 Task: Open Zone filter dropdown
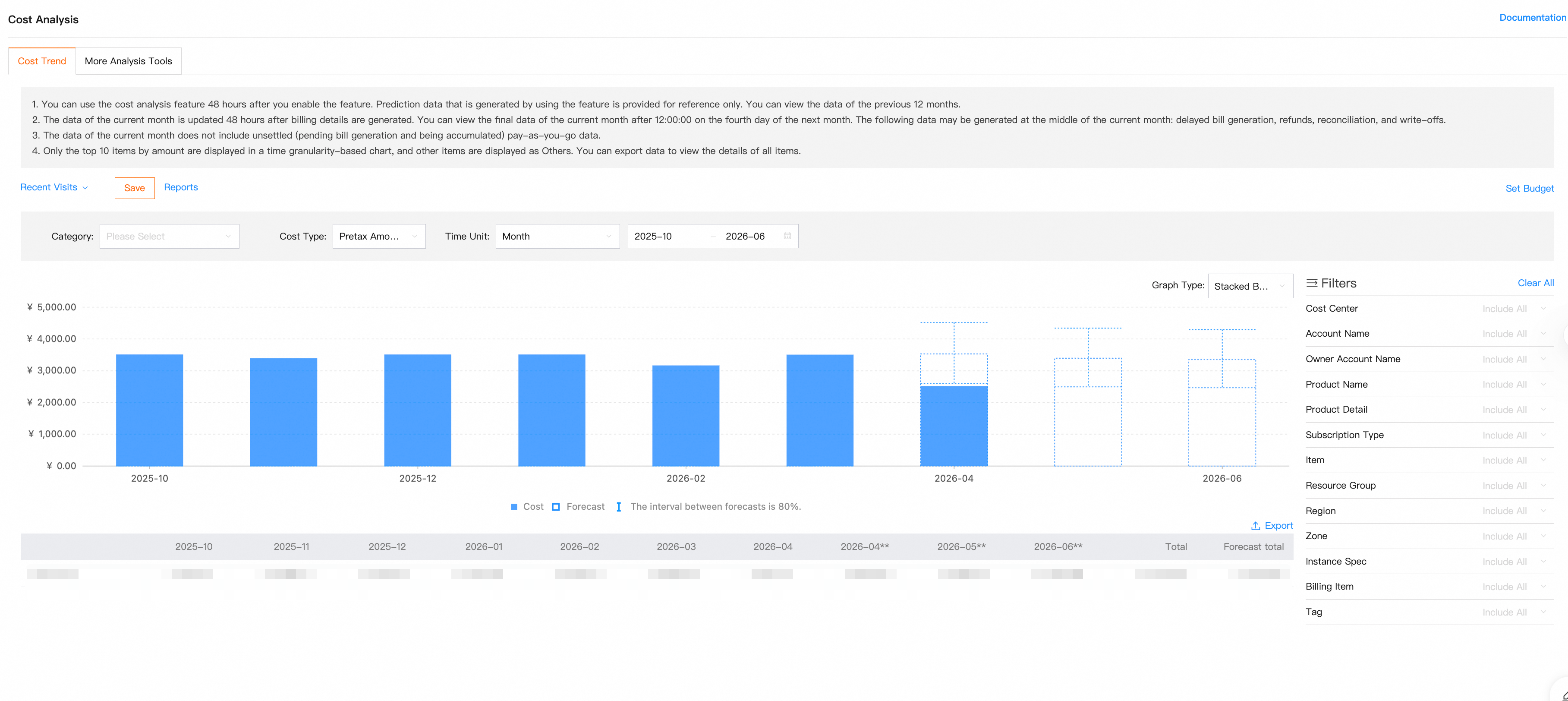pos(1514,536)
